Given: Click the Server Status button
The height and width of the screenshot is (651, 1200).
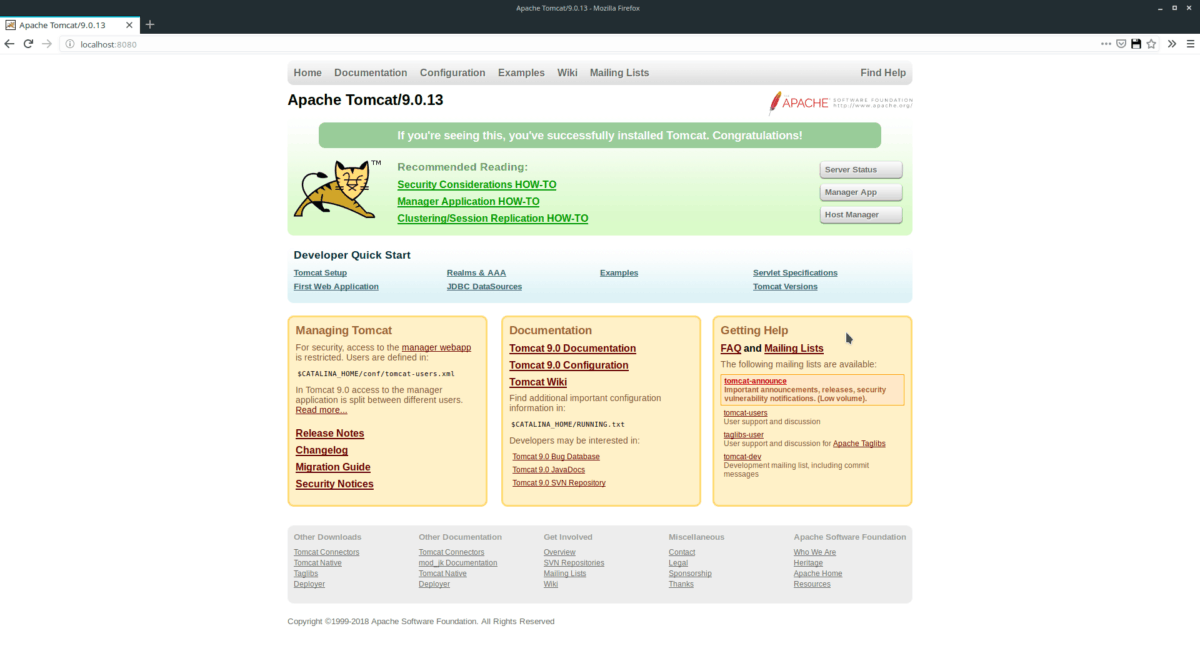Looking at the screenshot, I should (860, 170).
